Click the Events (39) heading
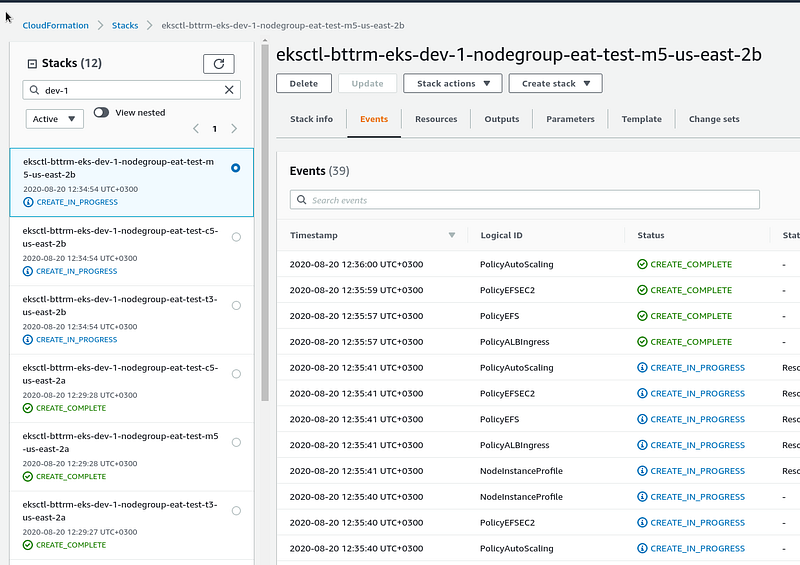The image size is (800, 565). pyautogui.click(x=319, y=171)
